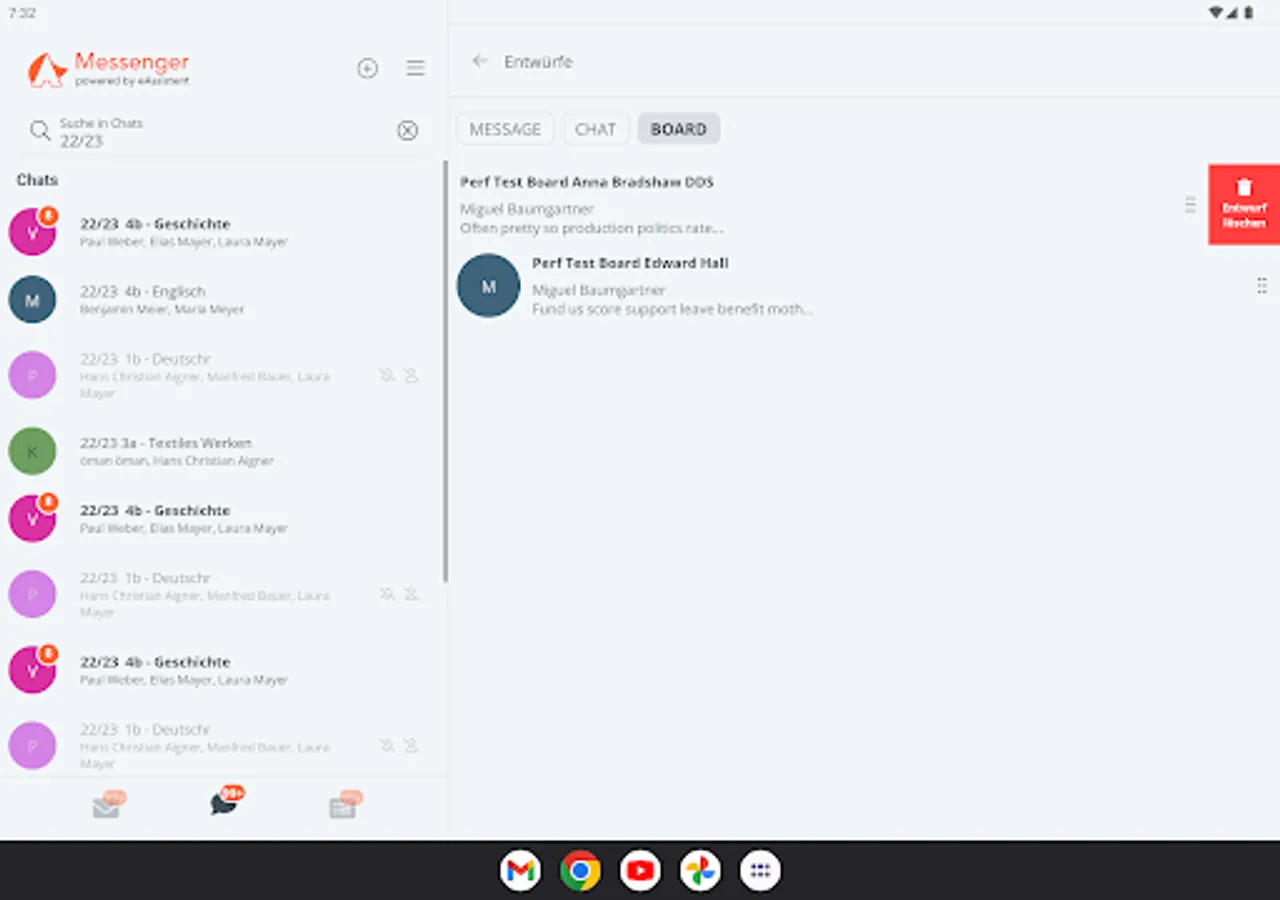Launch Google Photos from the dock
Viewport: 1280px width, 900px height.
700,870
